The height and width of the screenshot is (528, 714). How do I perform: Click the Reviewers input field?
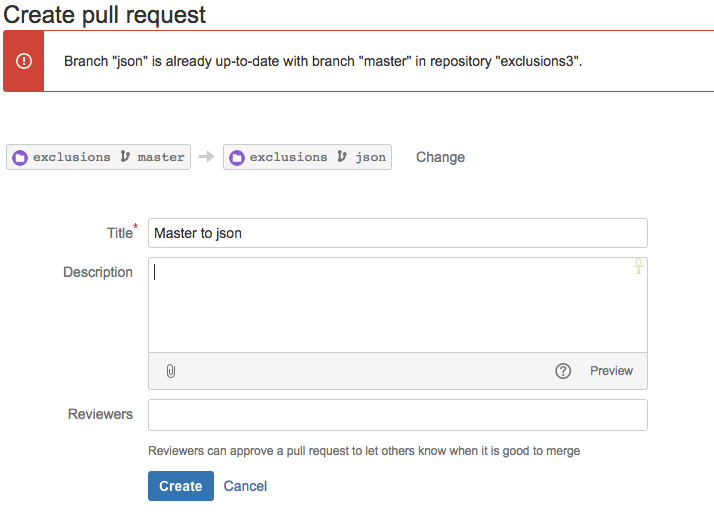[x=398, y=415]
